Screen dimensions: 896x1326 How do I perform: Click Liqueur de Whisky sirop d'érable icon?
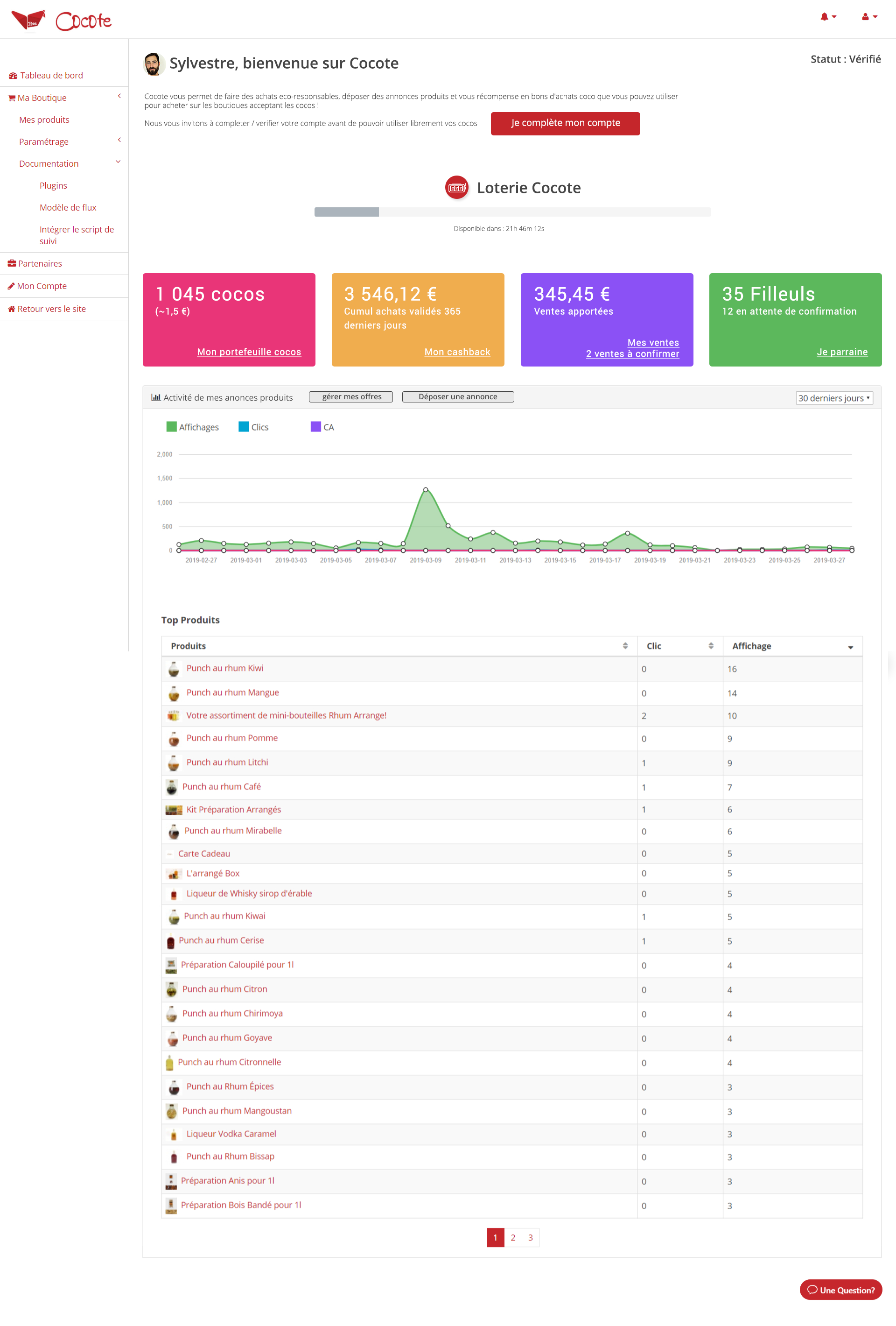174,895
